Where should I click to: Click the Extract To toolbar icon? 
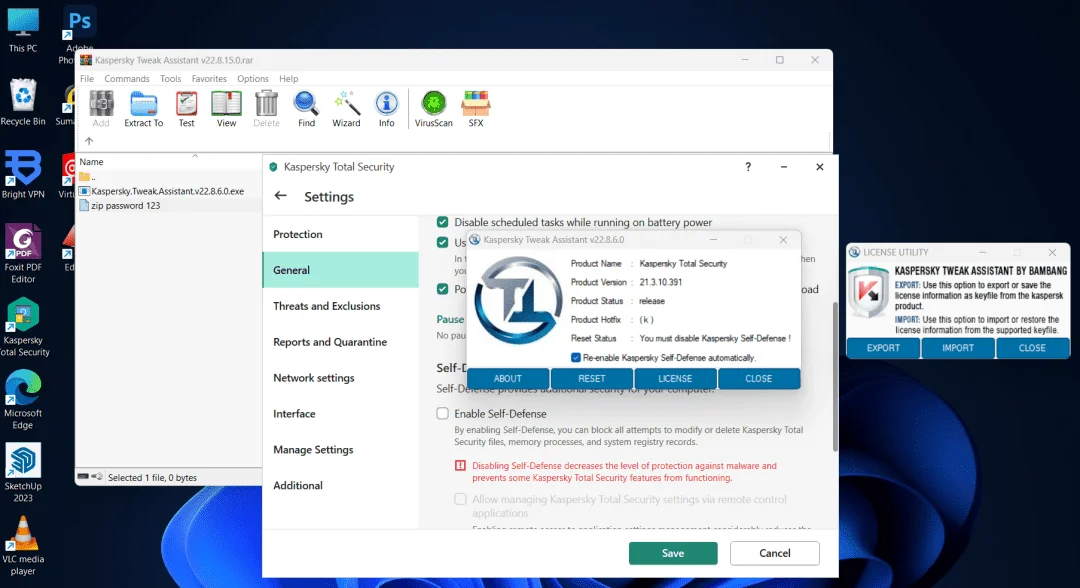point(143,109)
